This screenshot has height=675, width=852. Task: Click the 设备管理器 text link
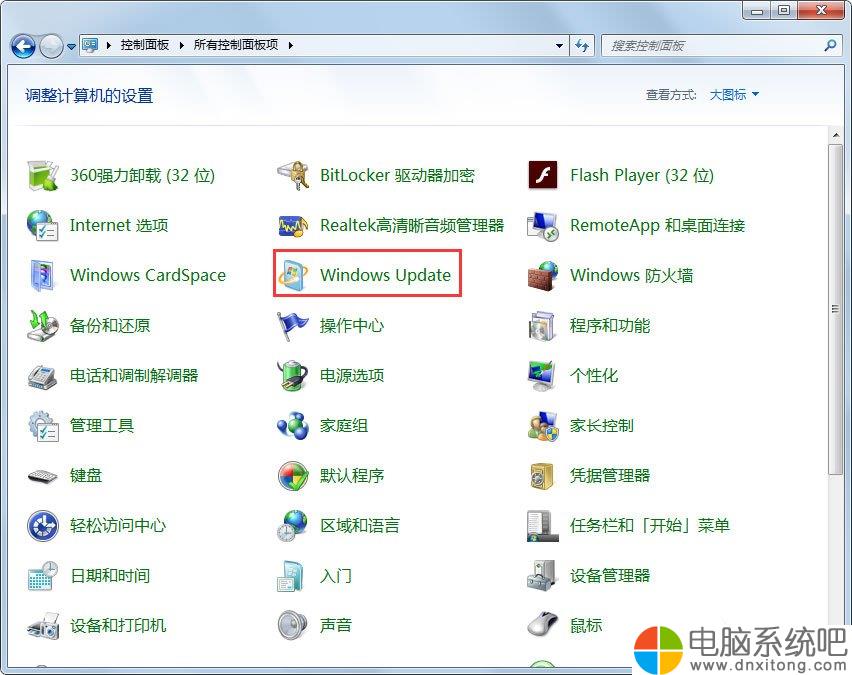click(x=610, y=576)
